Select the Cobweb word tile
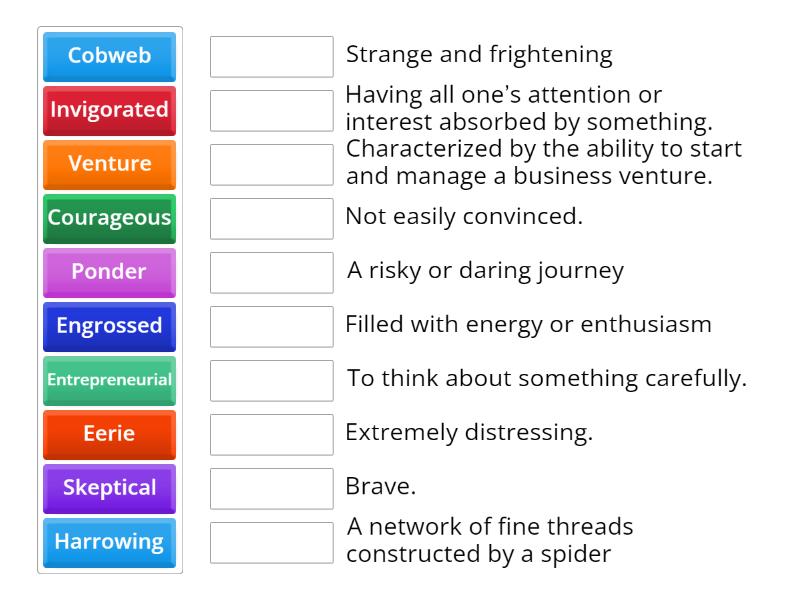 pyautogui.click(x=108, y=57)
